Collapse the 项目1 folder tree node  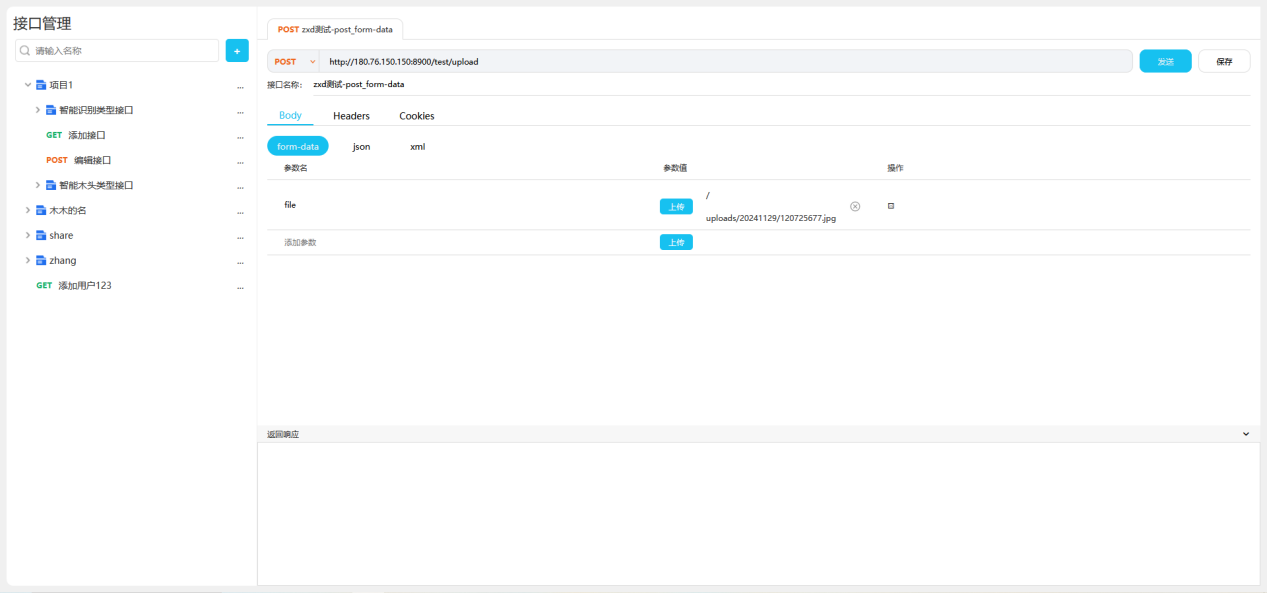point(28,85)
